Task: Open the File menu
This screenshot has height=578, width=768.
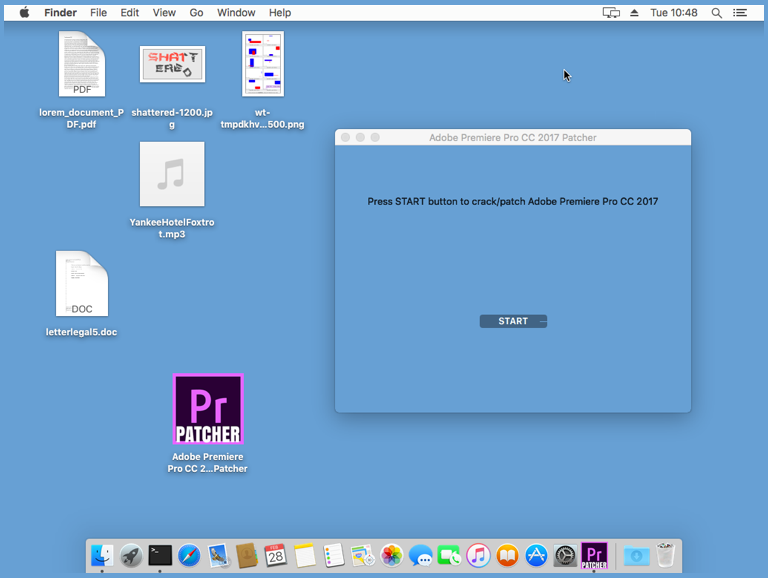Action: tap(98, 13)
